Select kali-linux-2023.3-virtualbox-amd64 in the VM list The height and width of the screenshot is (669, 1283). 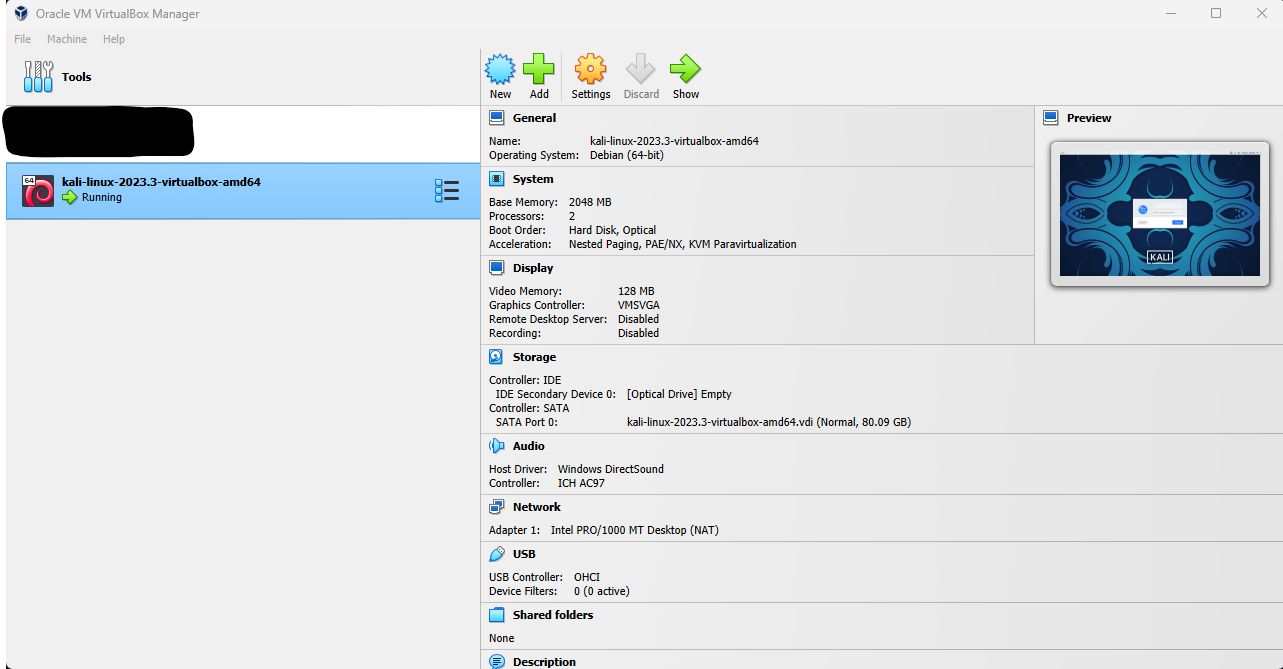pyautogui.click(x=243, y=191)
